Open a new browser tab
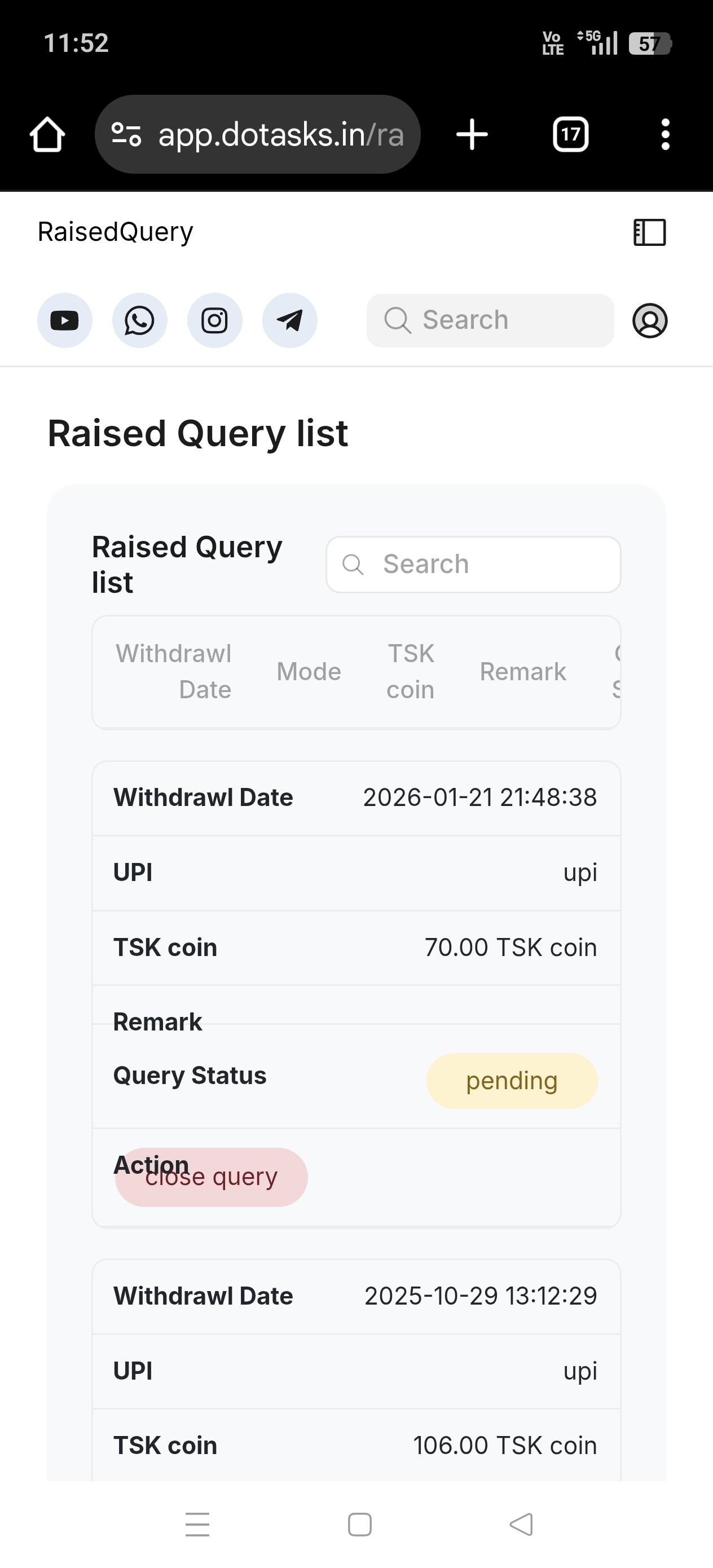Viewport: 713px width, 1568px height. click(x=472, y=135)
